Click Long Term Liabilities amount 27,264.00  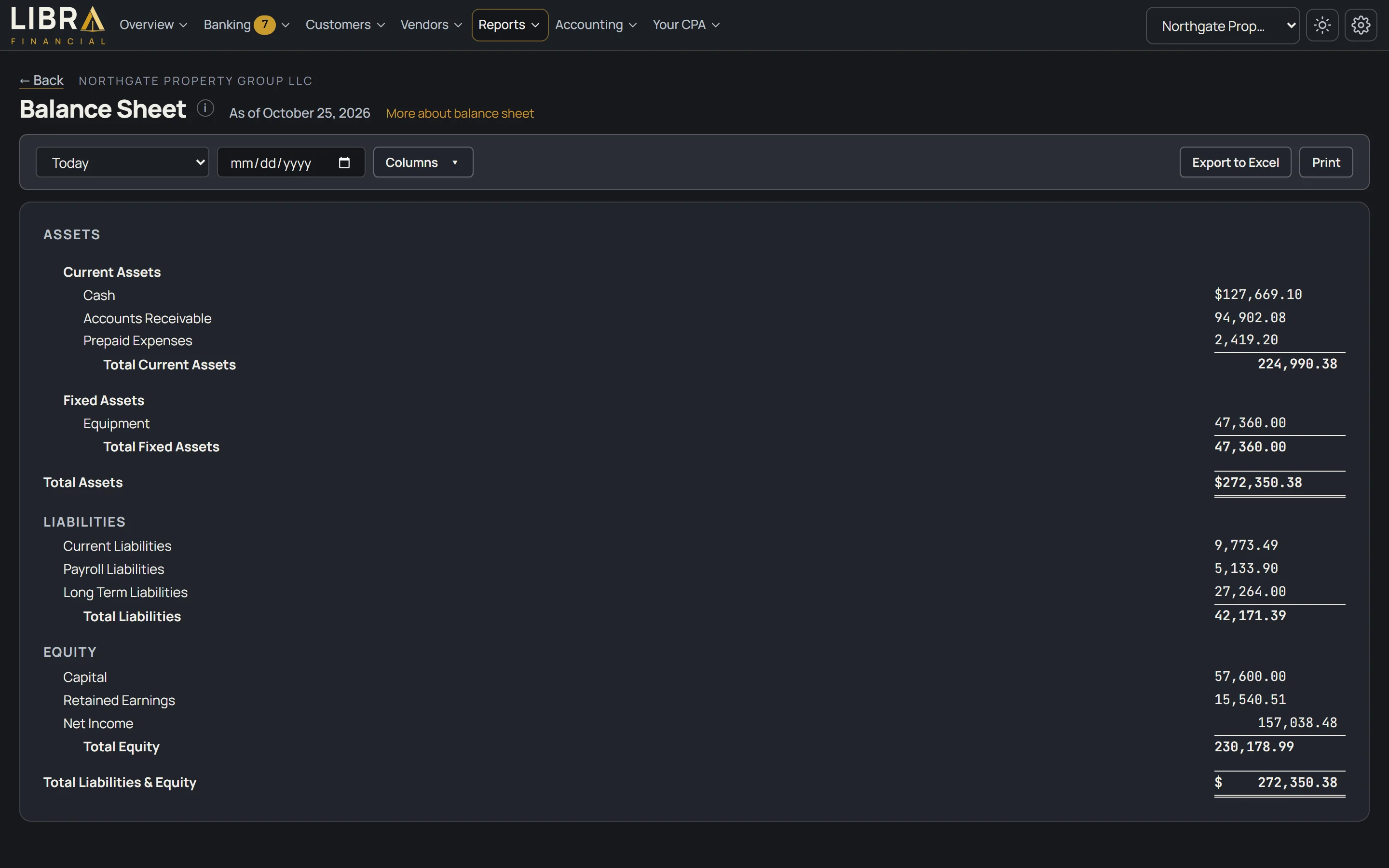(x=1250, y=591)
